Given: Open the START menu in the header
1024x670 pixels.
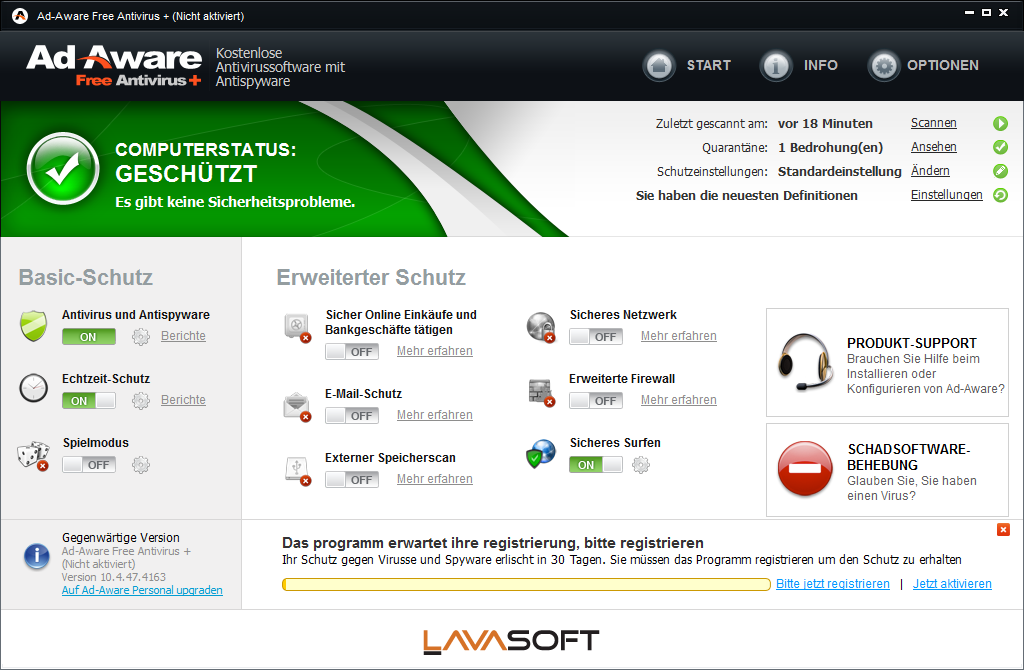Looking at the screenshot, I should click(x=687, y=66).
